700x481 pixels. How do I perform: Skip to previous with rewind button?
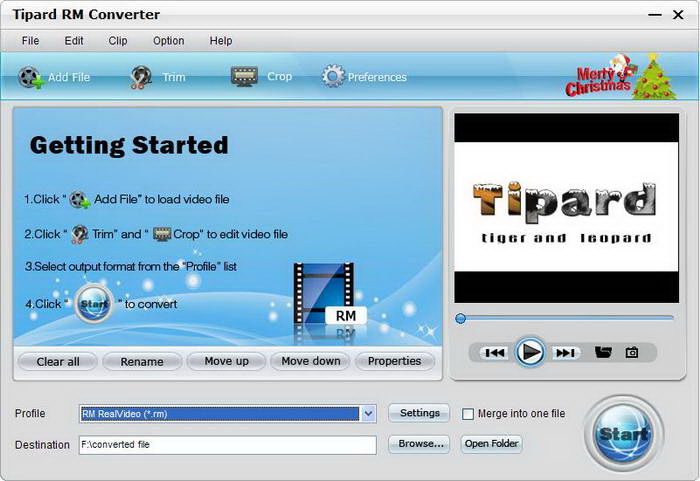495,353
